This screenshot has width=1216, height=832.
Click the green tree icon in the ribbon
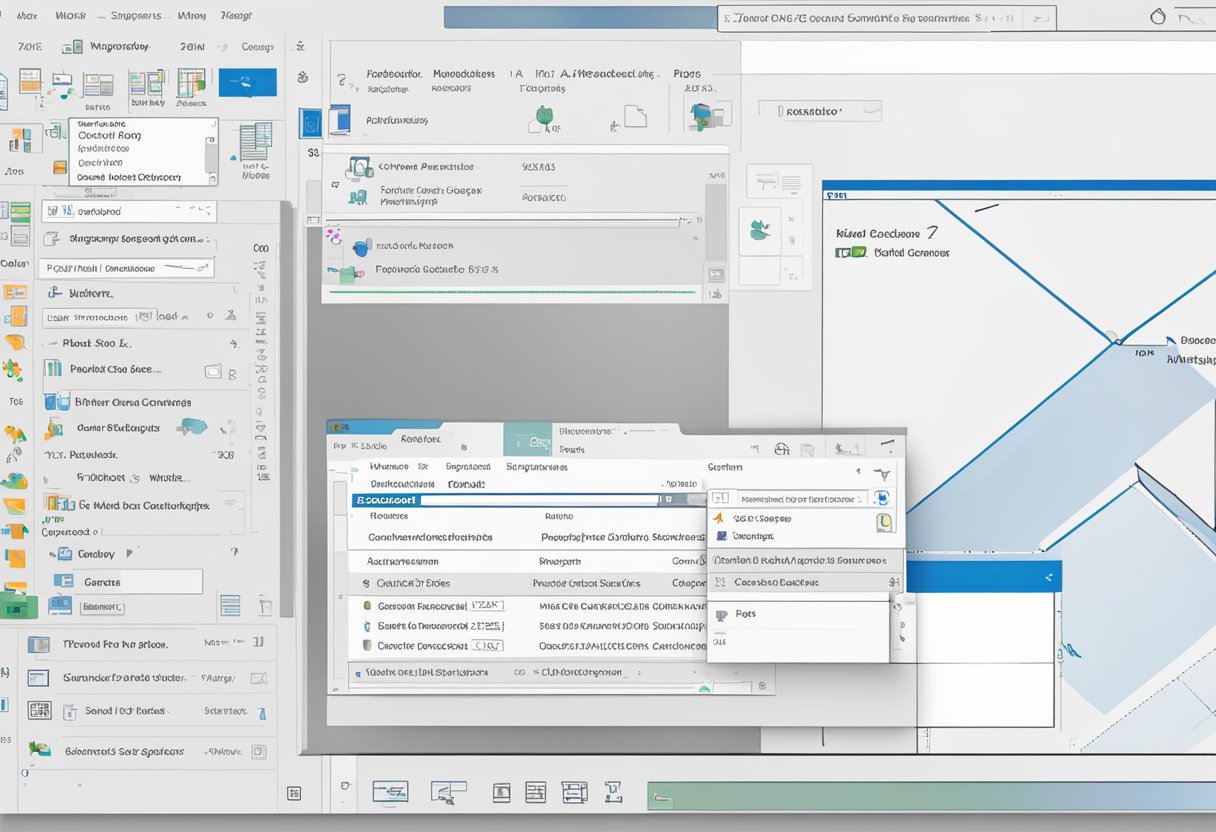coord(544,116)
